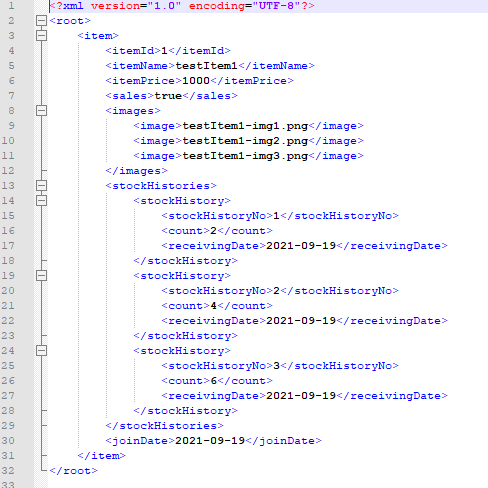Click the stockHistoryNo value 3
Screen dimensions: 488x488
pos(276,366)
